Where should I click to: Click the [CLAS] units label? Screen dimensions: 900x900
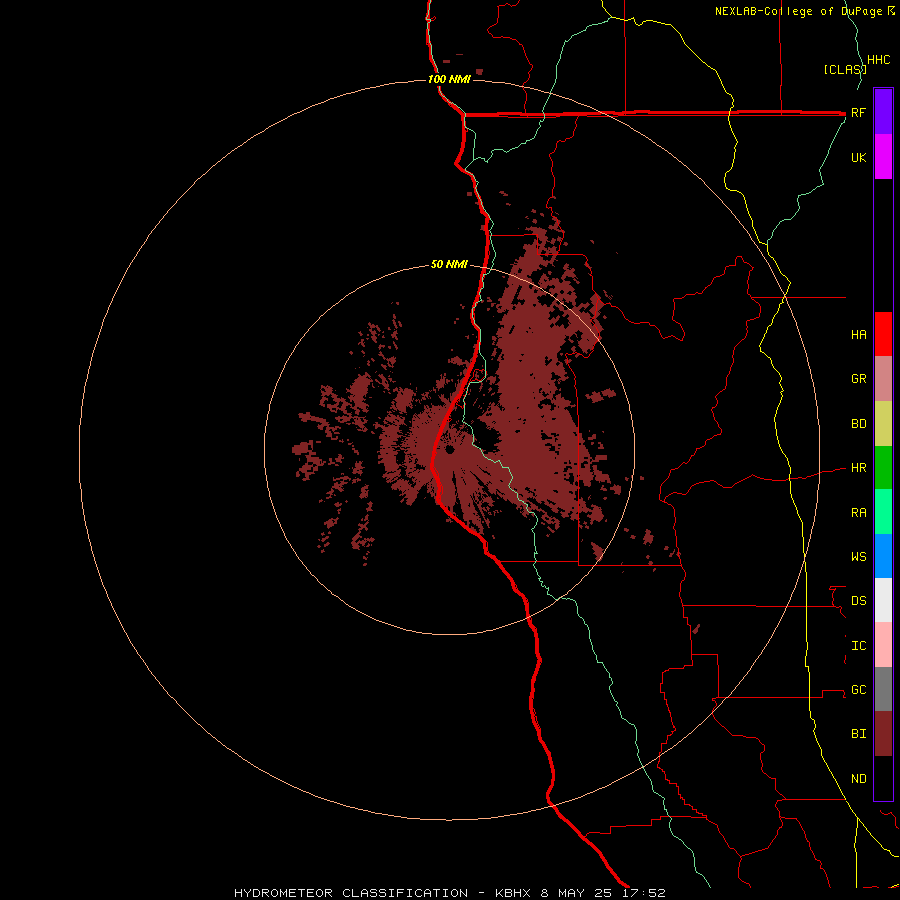point(845,69)
